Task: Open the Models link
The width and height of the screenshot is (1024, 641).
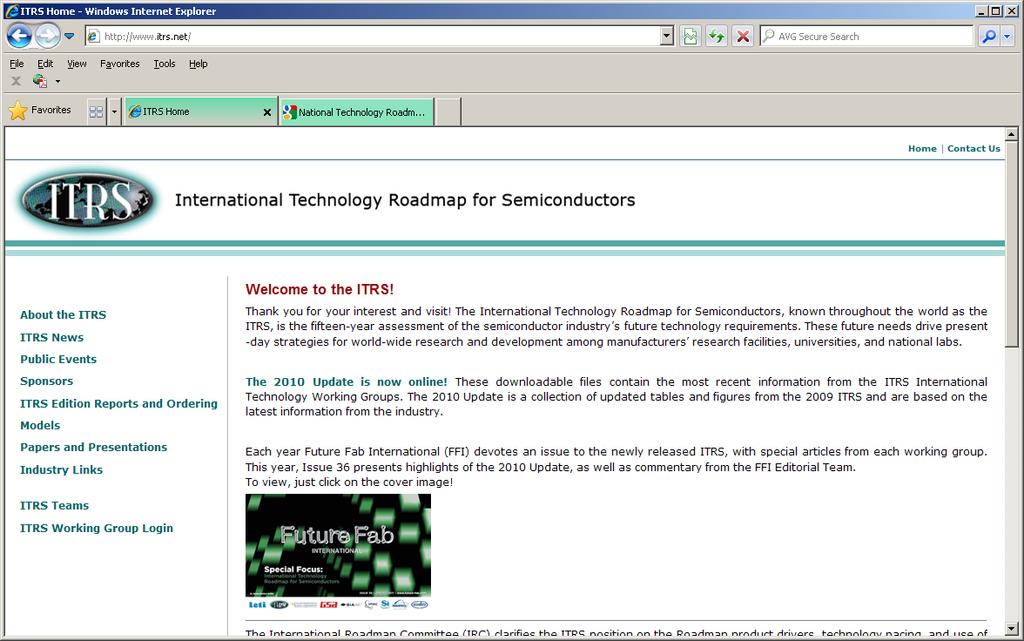Action: 40,426
